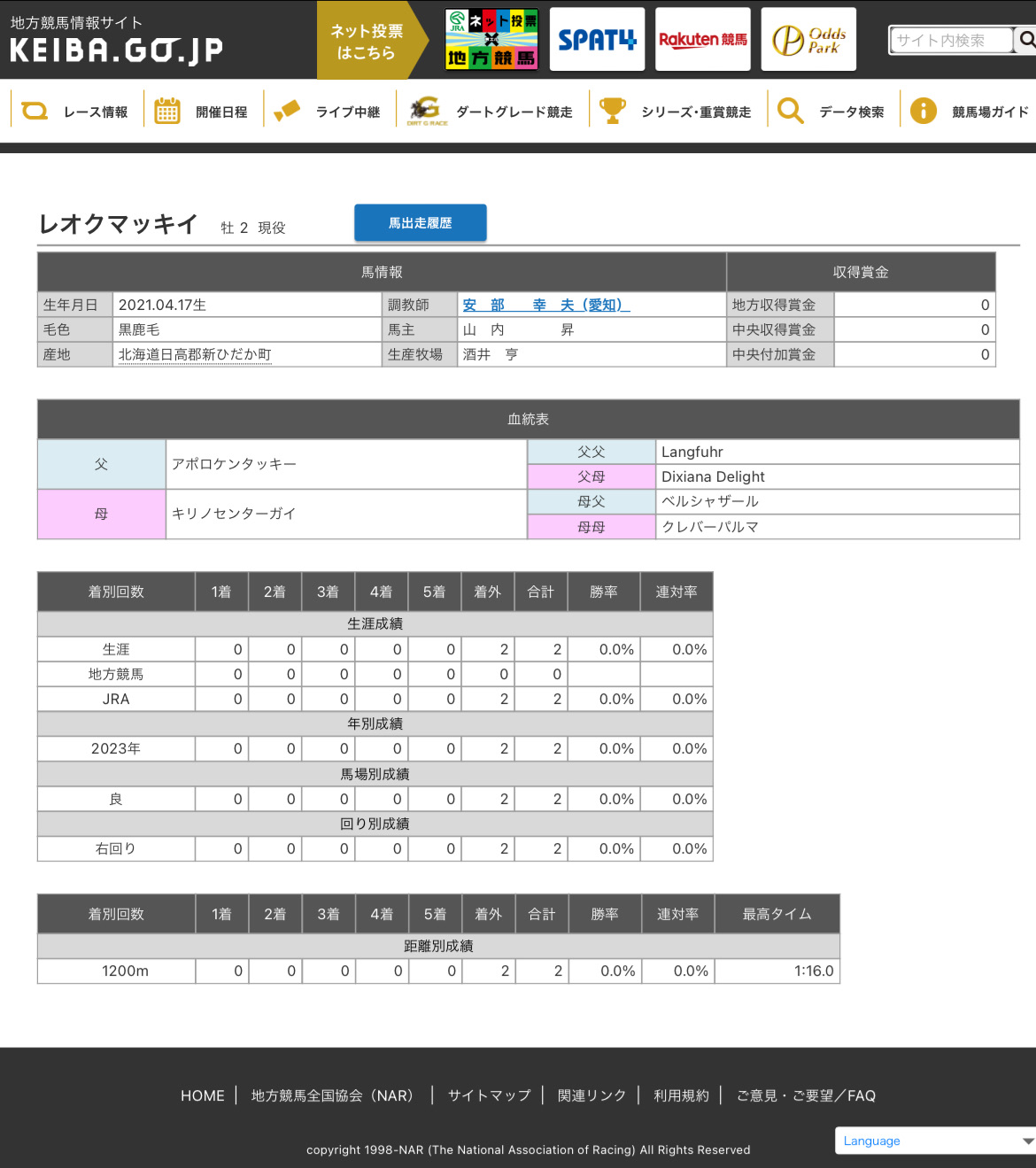This screenshot has height=1168, width=1036.
Task: Click the camera icon beside ライブ中継
Action: click(x=287, y=112)
